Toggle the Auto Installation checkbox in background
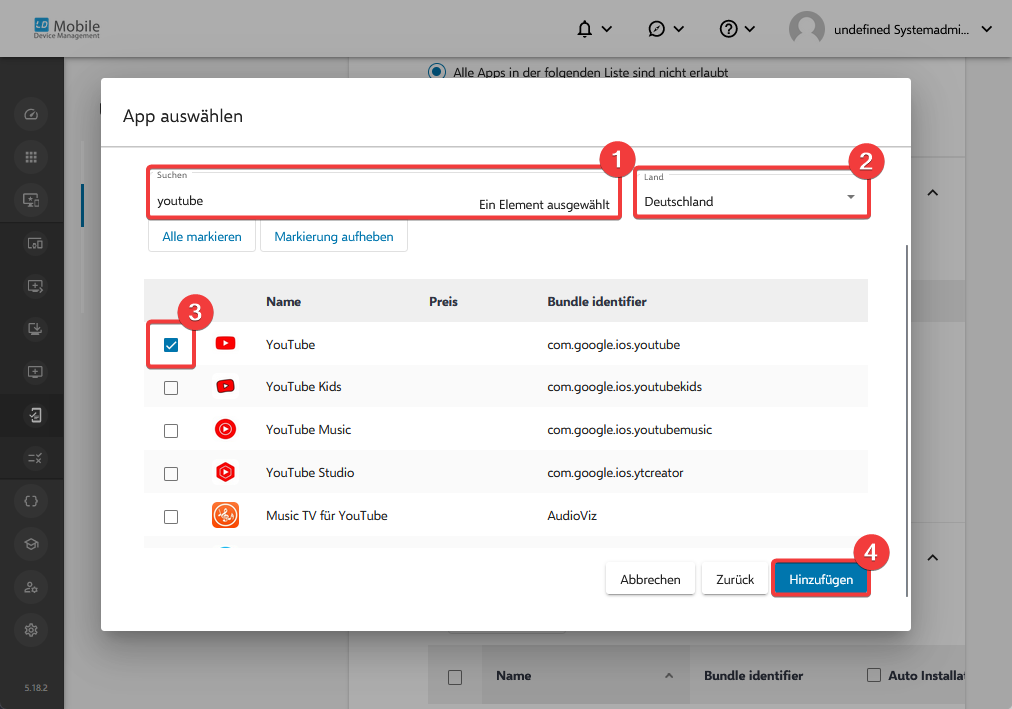Viewport: 1012px width, 709px height. coord(874,675)
